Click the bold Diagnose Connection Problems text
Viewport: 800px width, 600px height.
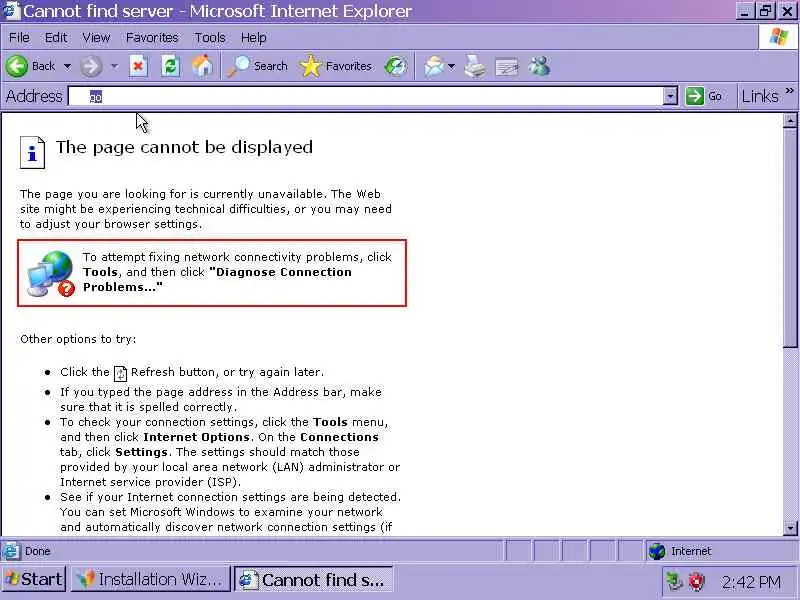point(217,280)
